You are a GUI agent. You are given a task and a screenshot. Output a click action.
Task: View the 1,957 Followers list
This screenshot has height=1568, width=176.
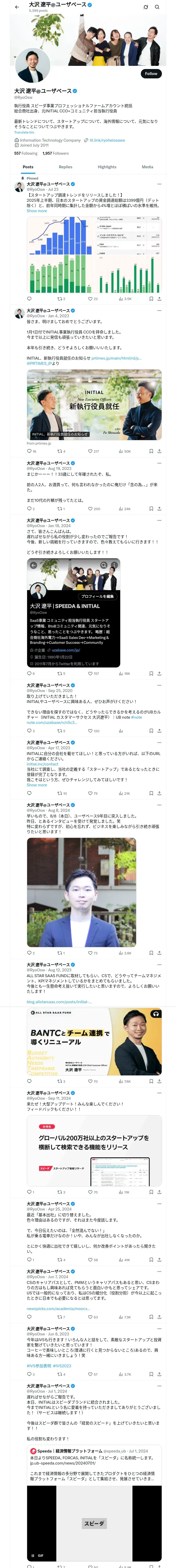pos(55,153)
